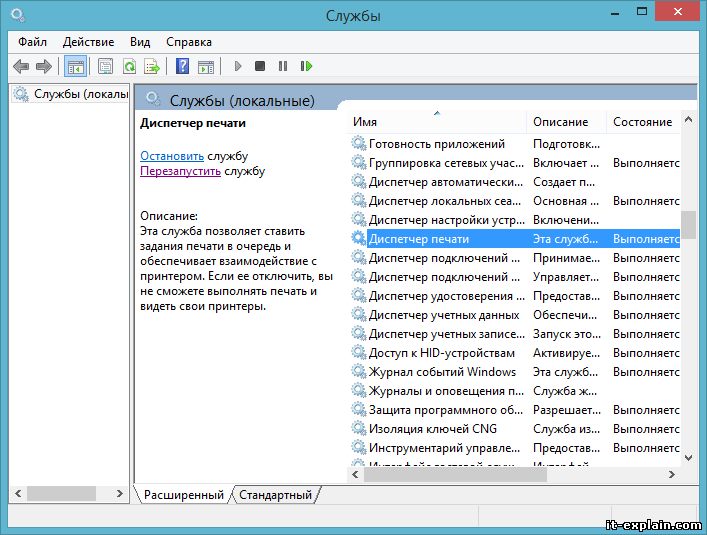
Task: Click gear icon of Журнал событий Windows row
Action: pyautogui.click(x=358, y=371)
